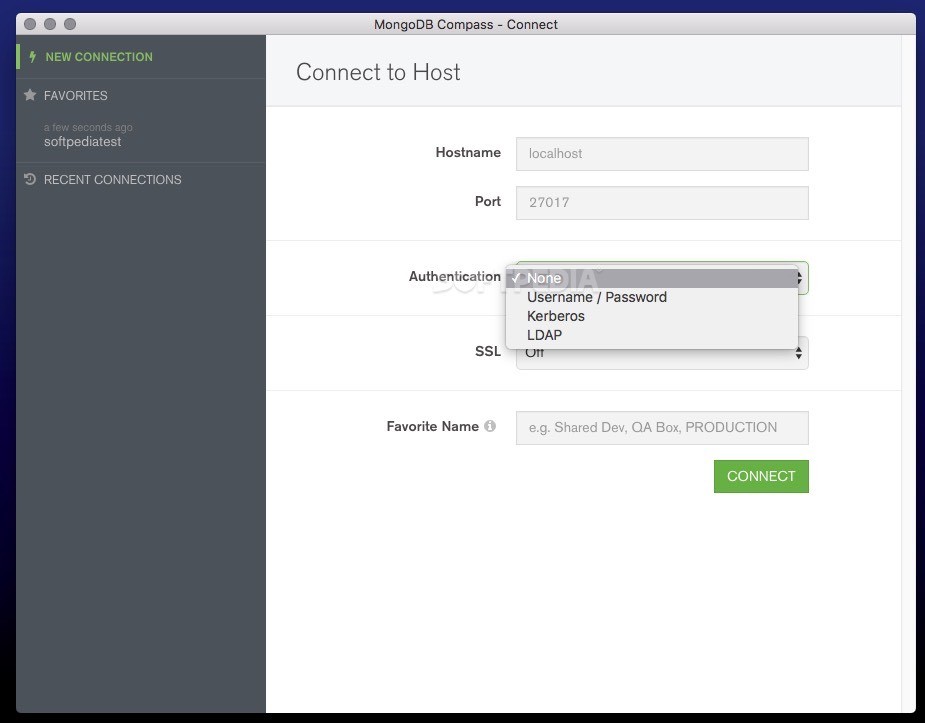Open the New Connection sidebar item

[141, 57]
